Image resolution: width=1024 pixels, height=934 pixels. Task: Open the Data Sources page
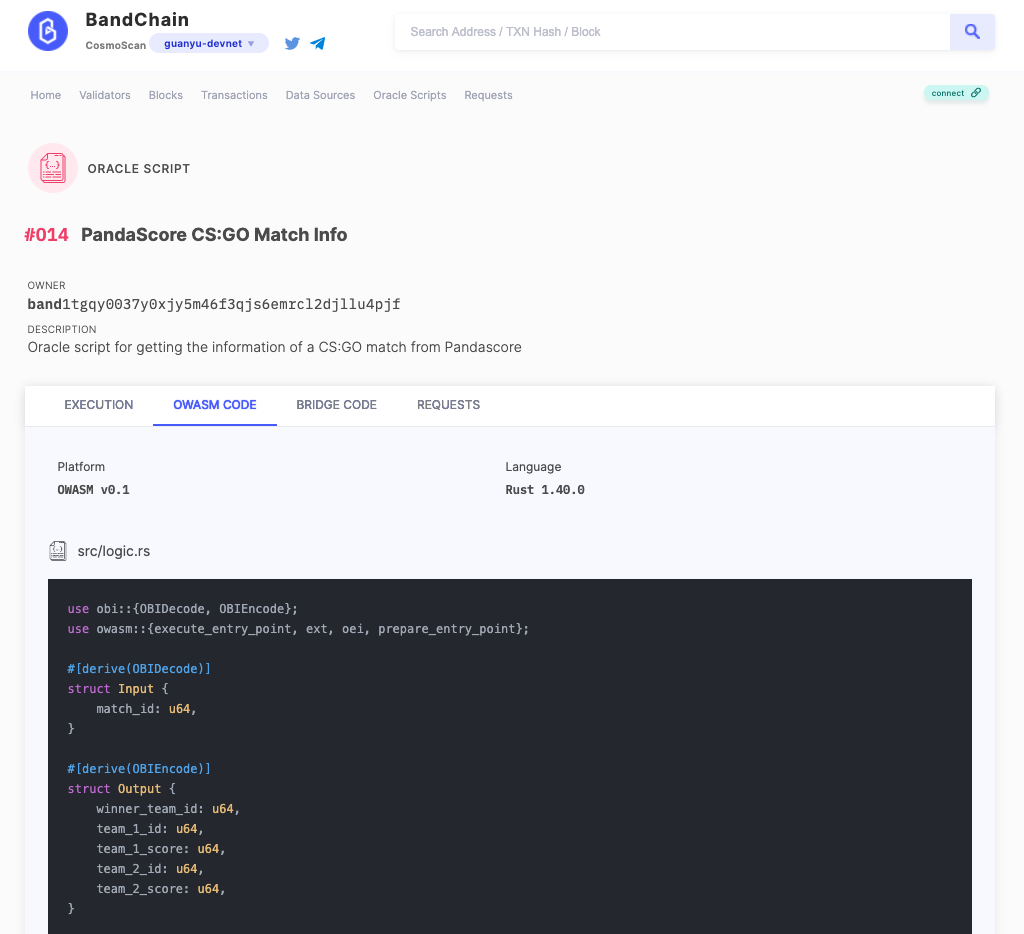coord(320,95)
